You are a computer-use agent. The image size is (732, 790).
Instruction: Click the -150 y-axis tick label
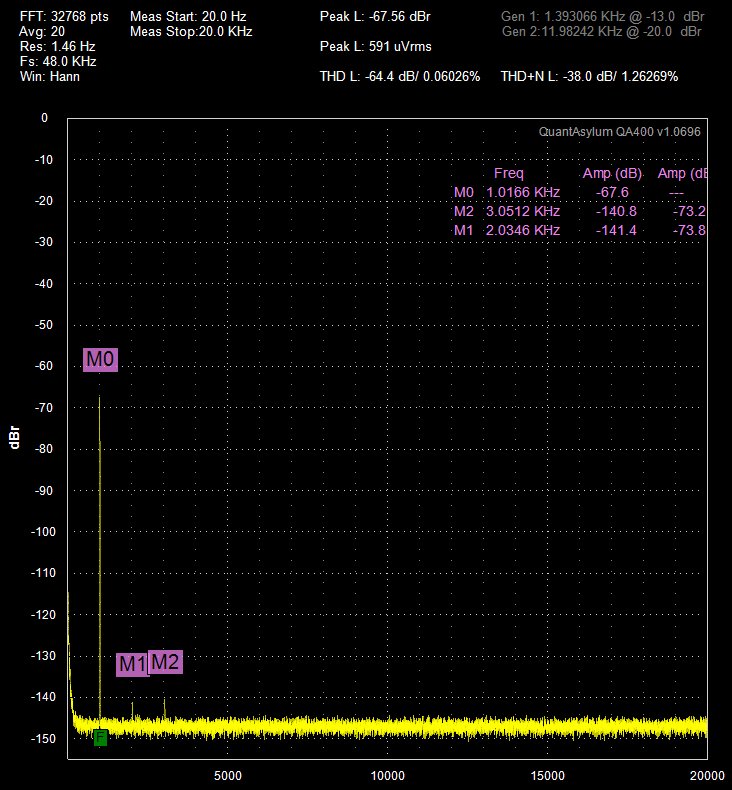tap(44, 739)
